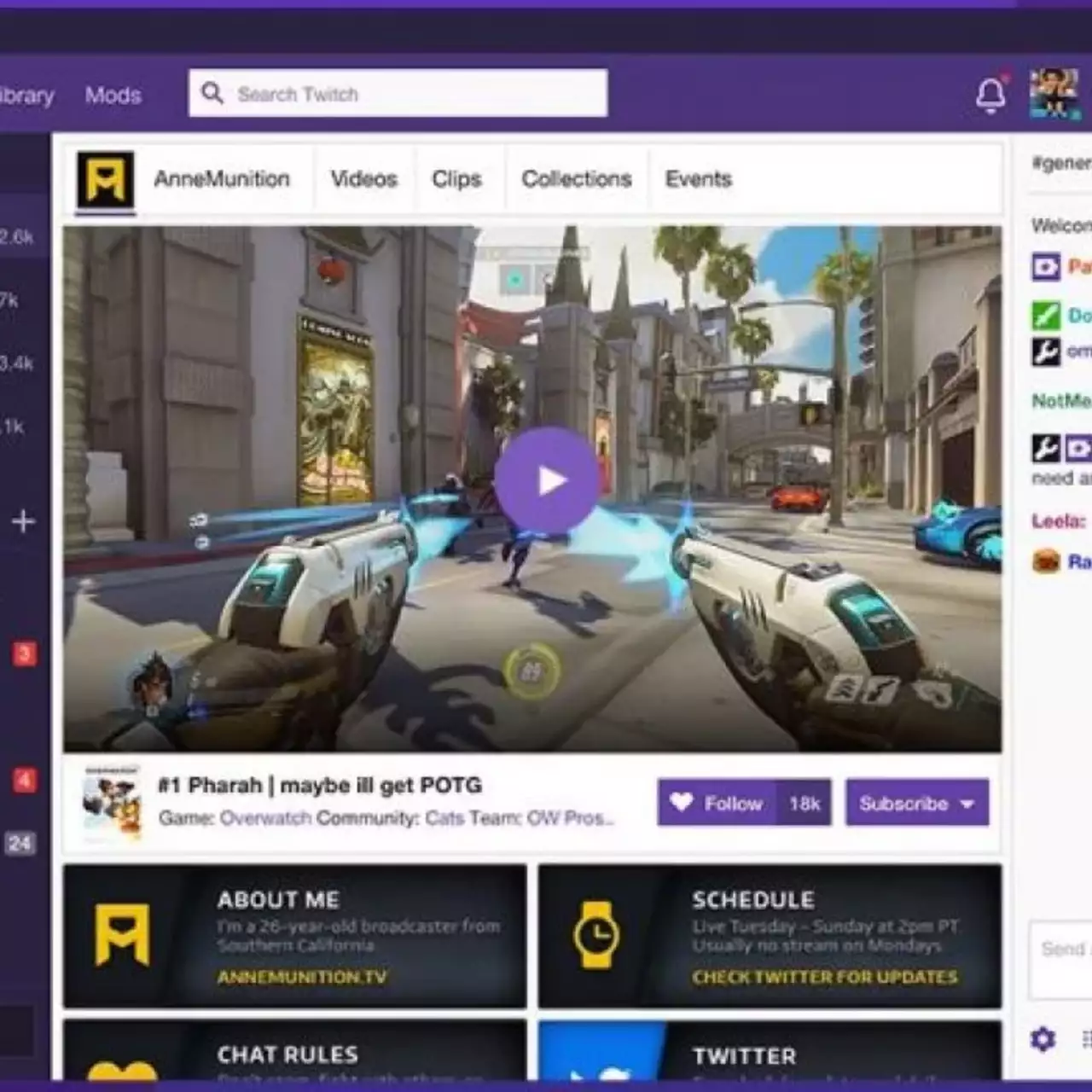Open the Events tab
Viewport: 1092px width, 1092px height.
(699, 179)
